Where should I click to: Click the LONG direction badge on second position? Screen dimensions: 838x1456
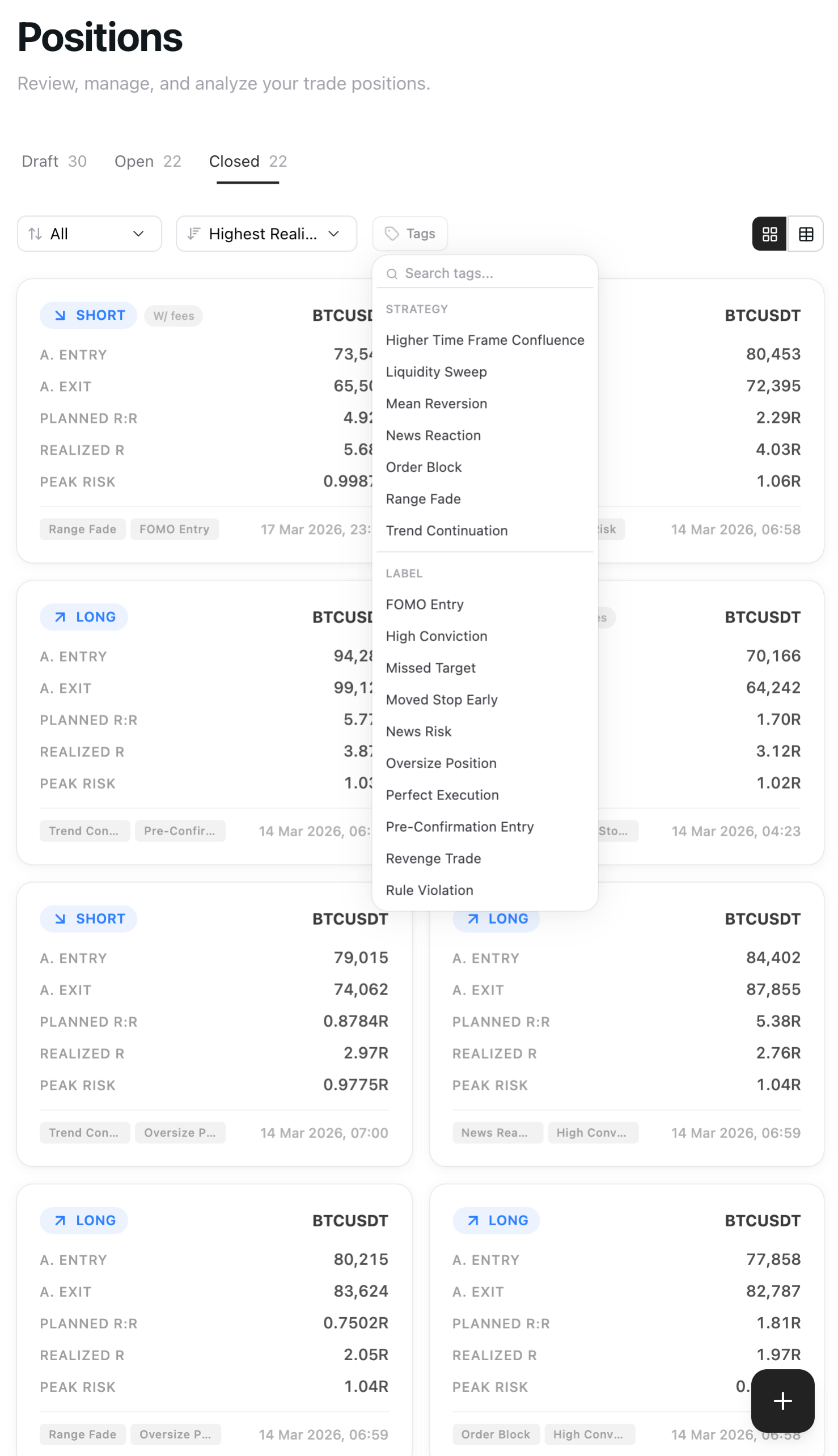[83, 616]
